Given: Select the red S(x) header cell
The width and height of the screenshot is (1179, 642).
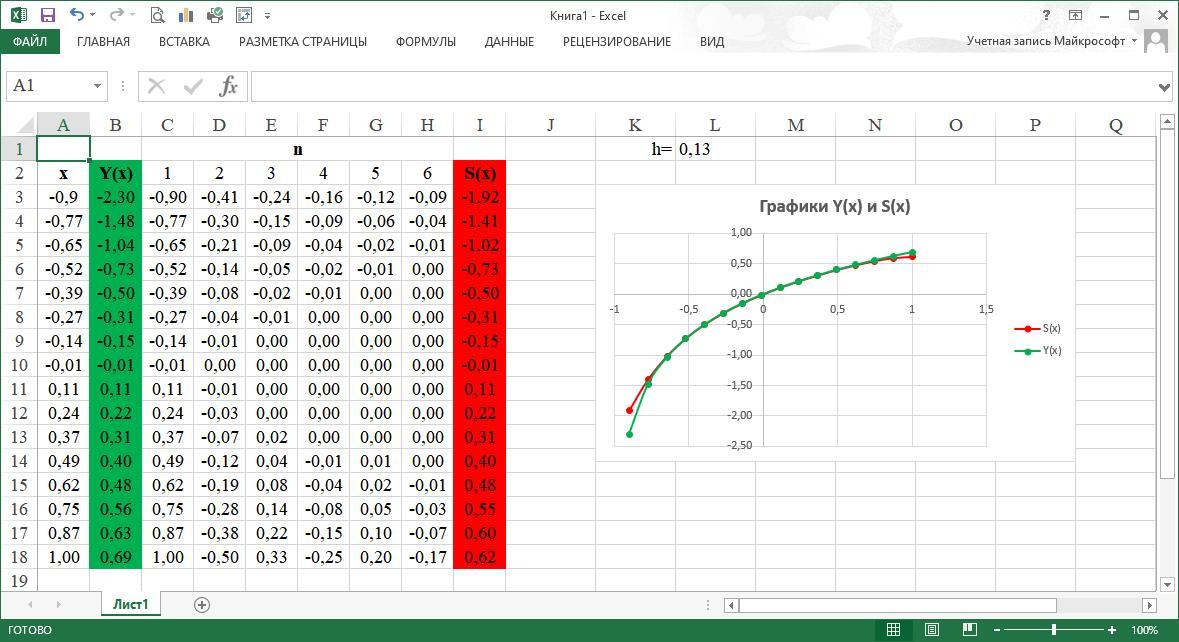Looking at the screenshot, I should point(479,173).
